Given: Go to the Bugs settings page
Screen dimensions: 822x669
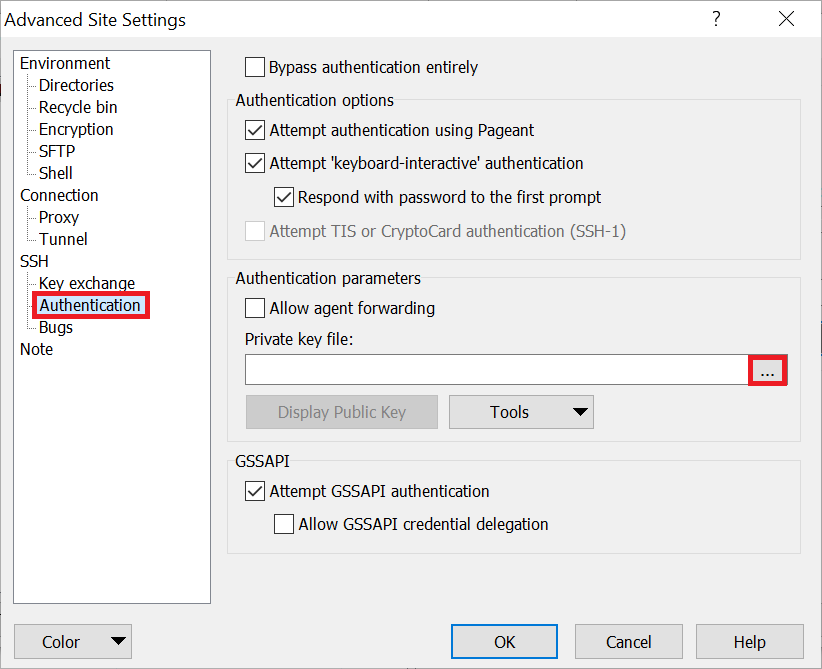Looking at the screenshot, I should coord(56,327).
